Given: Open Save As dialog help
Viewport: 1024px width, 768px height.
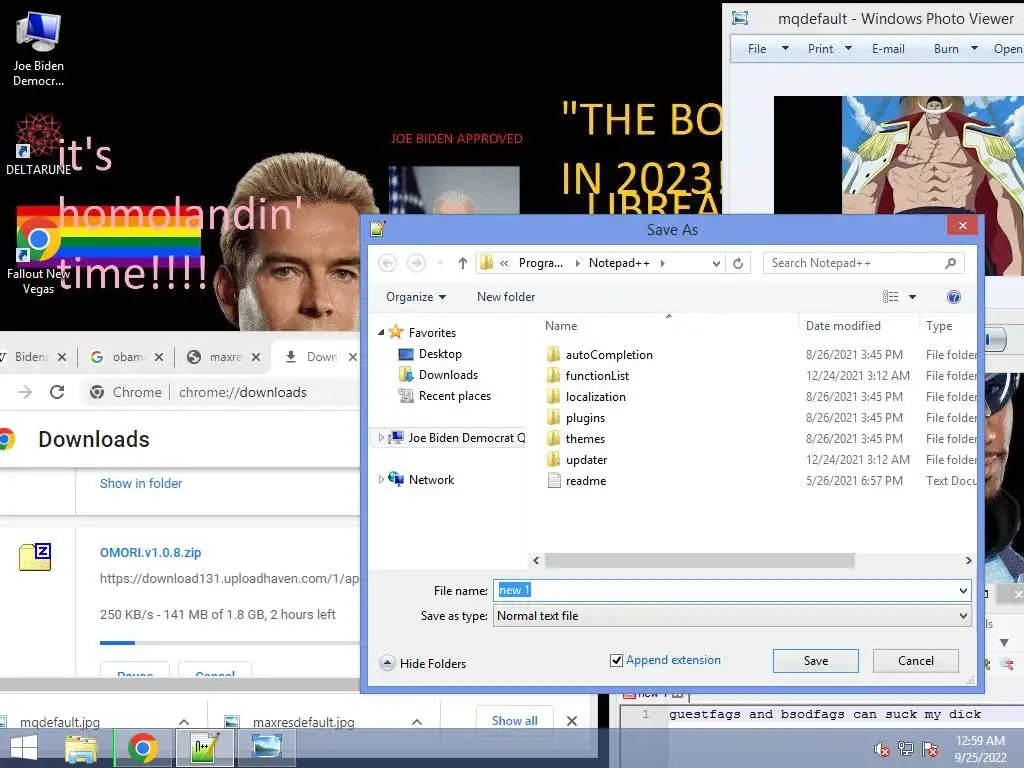Looking at the screenshot, I should click(x=953, y=297).
